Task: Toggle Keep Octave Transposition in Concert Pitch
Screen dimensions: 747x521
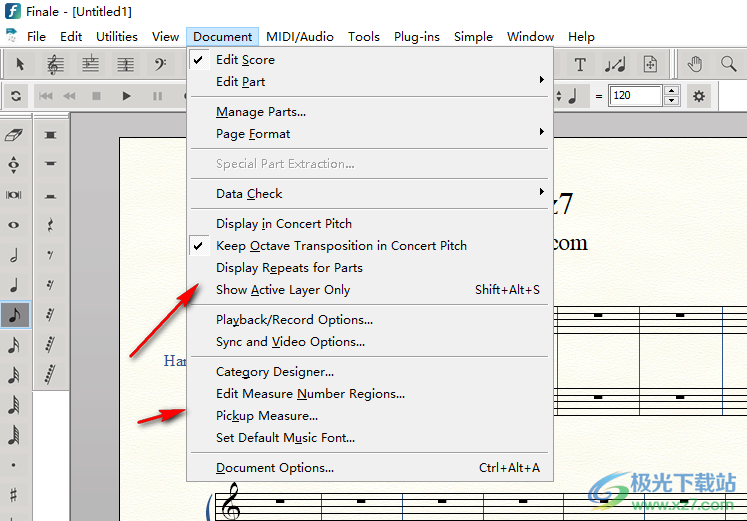Action: pos(341,246)
